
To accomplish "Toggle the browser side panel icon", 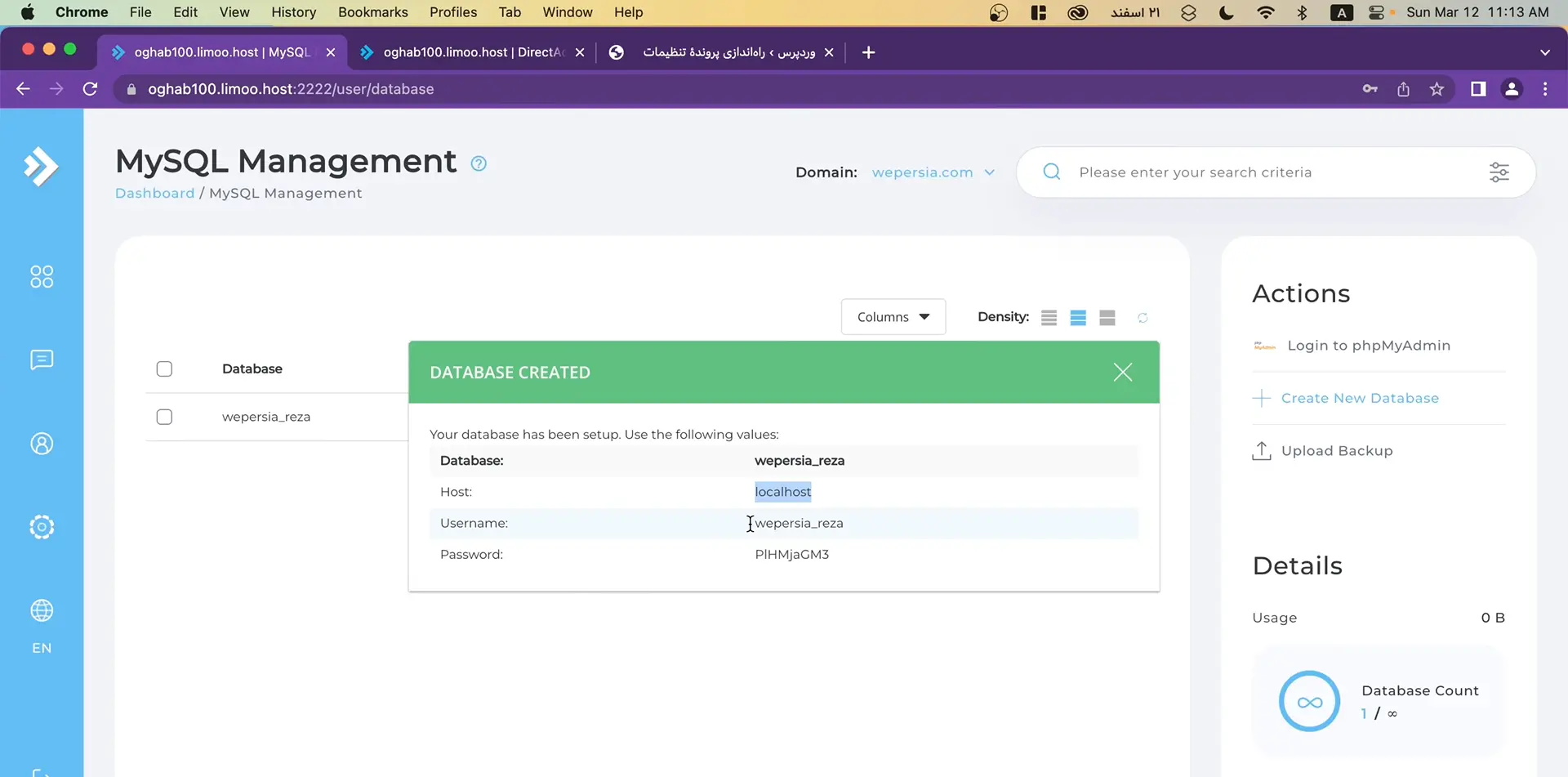I will [x=1478, y=89].
